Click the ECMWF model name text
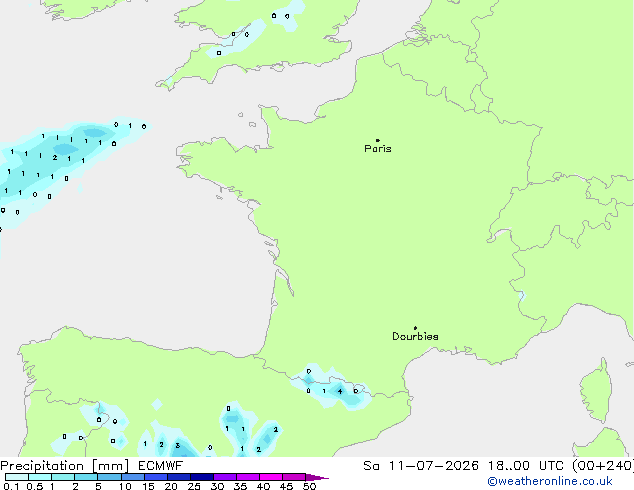Viewport: 634px width, 490px height. click(x=161, y=466)
